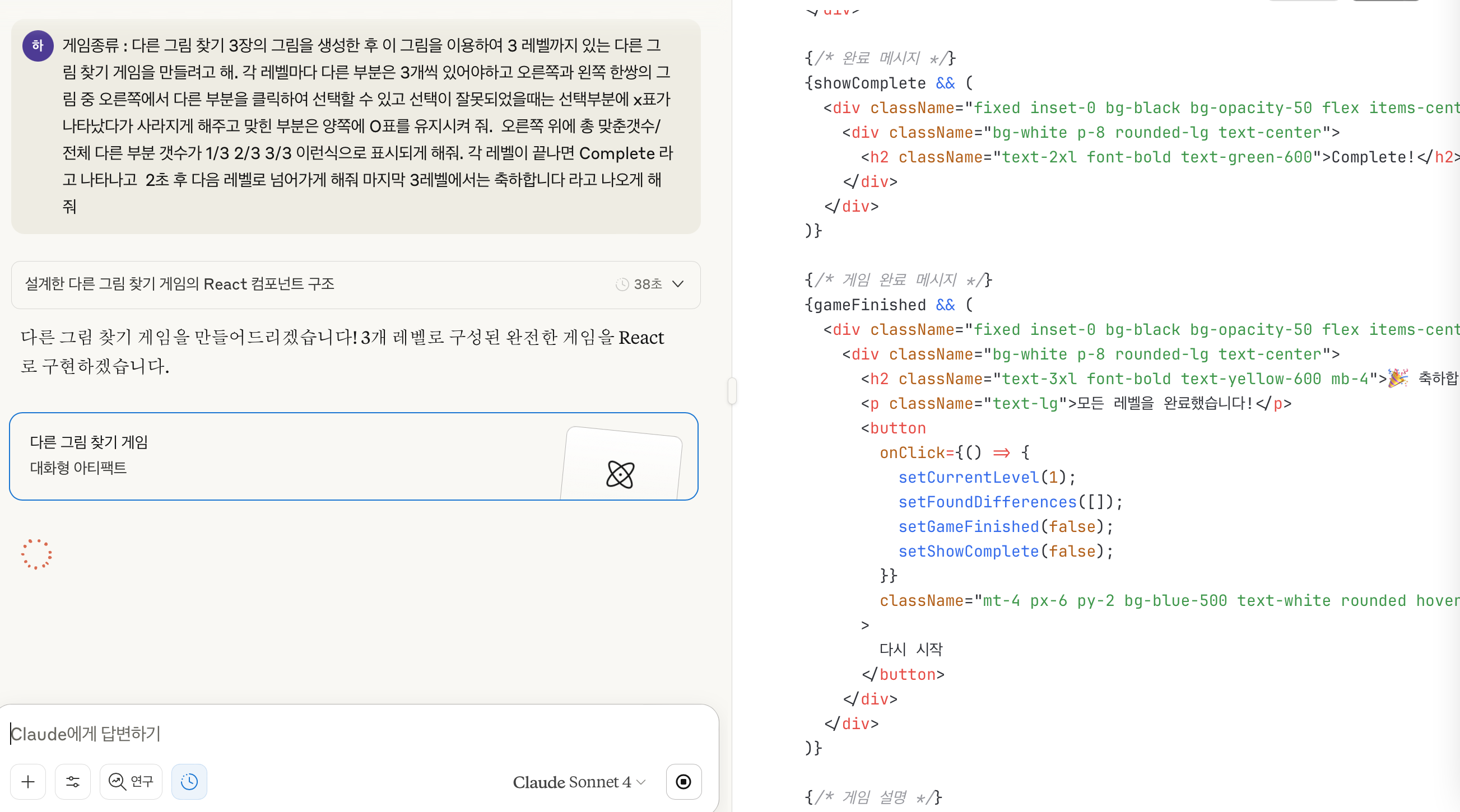Click the 완료 메시지 code comment
Screen dimensions: 1460x812
click(x=880, y=58)
